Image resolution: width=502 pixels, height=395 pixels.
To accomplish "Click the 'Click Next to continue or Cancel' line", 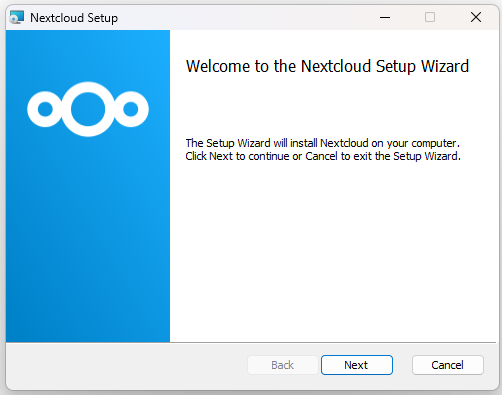I will click(323, 156).
